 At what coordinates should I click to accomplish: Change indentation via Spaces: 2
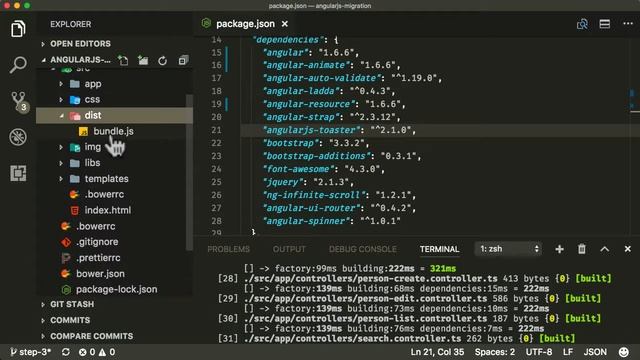(494, 352)
